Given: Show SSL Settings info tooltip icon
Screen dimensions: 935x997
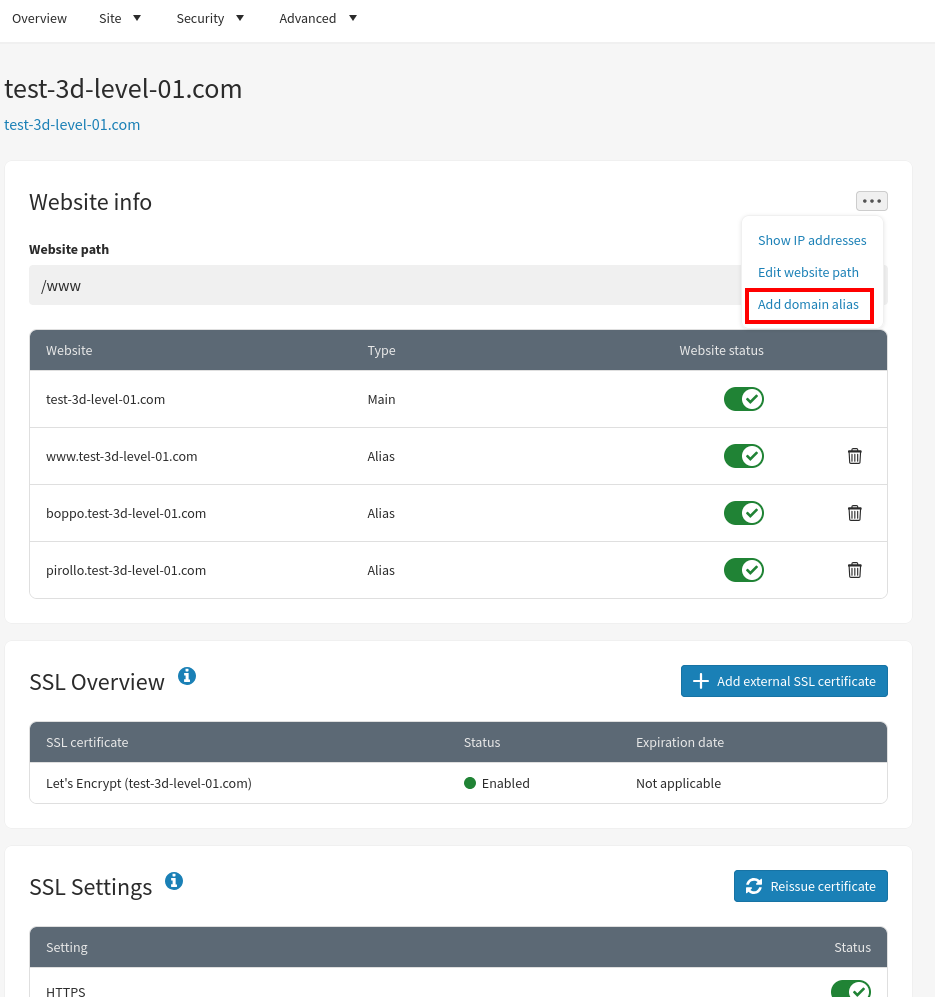Looking at the screenshot, I should pos(174,881).
